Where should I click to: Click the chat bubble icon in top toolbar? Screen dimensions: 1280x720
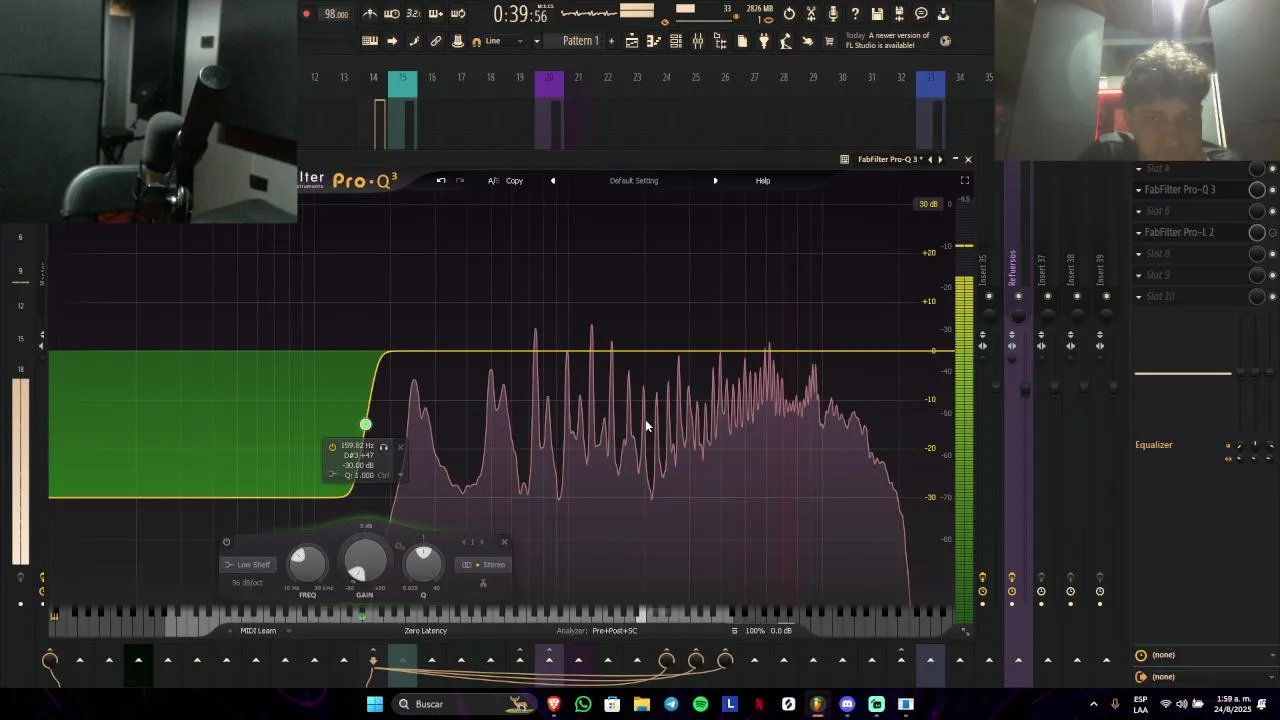[x=921, y=14]
